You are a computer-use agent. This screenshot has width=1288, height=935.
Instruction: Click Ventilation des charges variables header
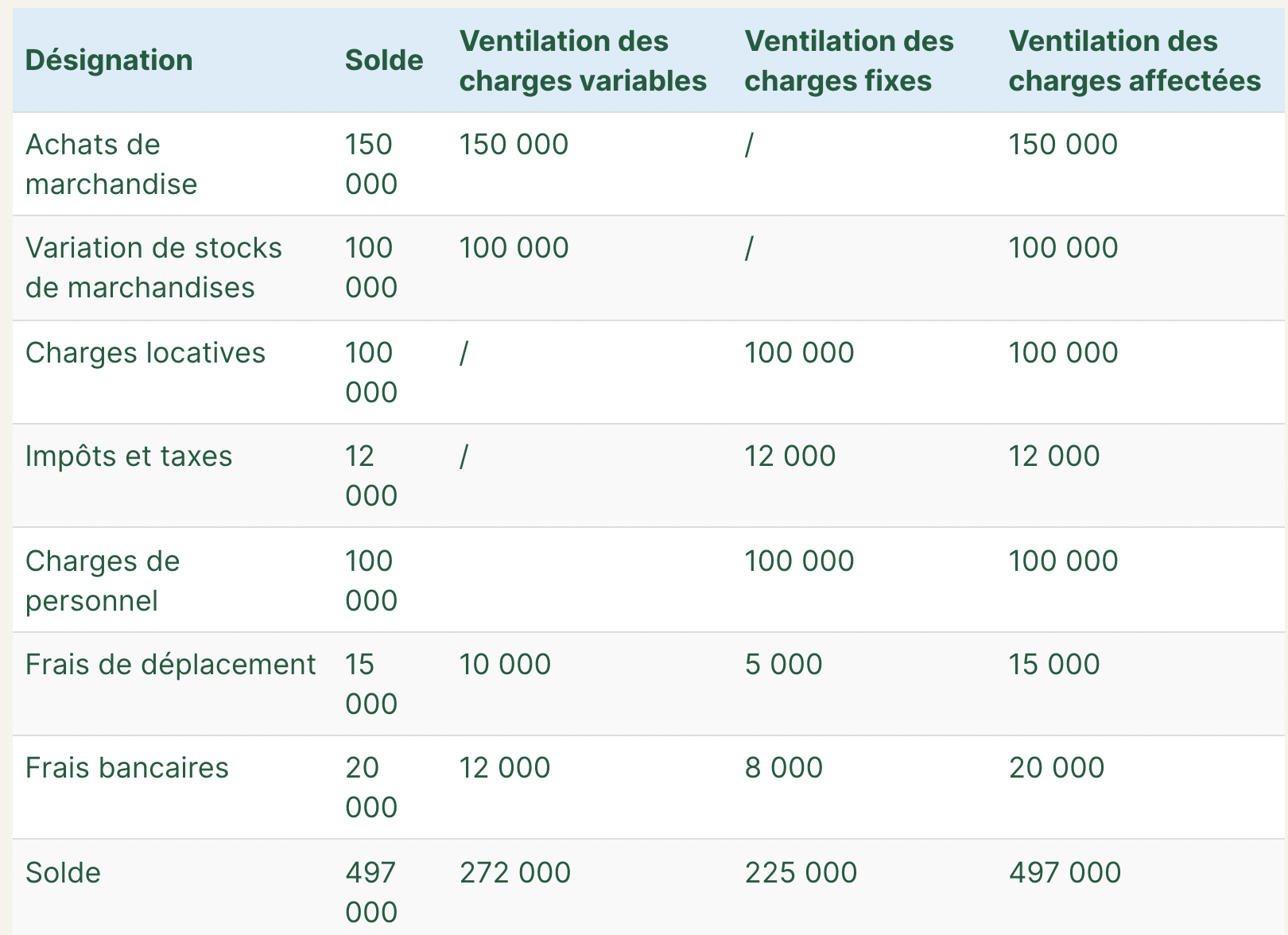coord(583,60)
